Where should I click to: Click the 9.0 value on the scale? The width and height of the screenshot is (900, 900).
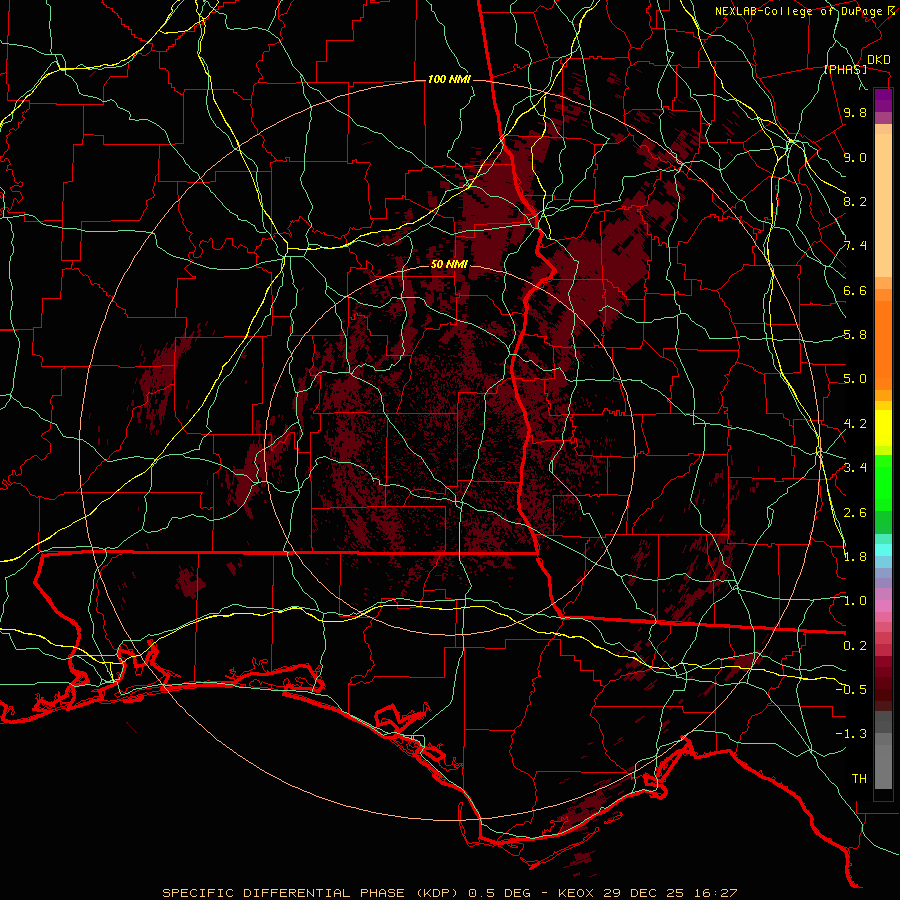click(855, 157)
